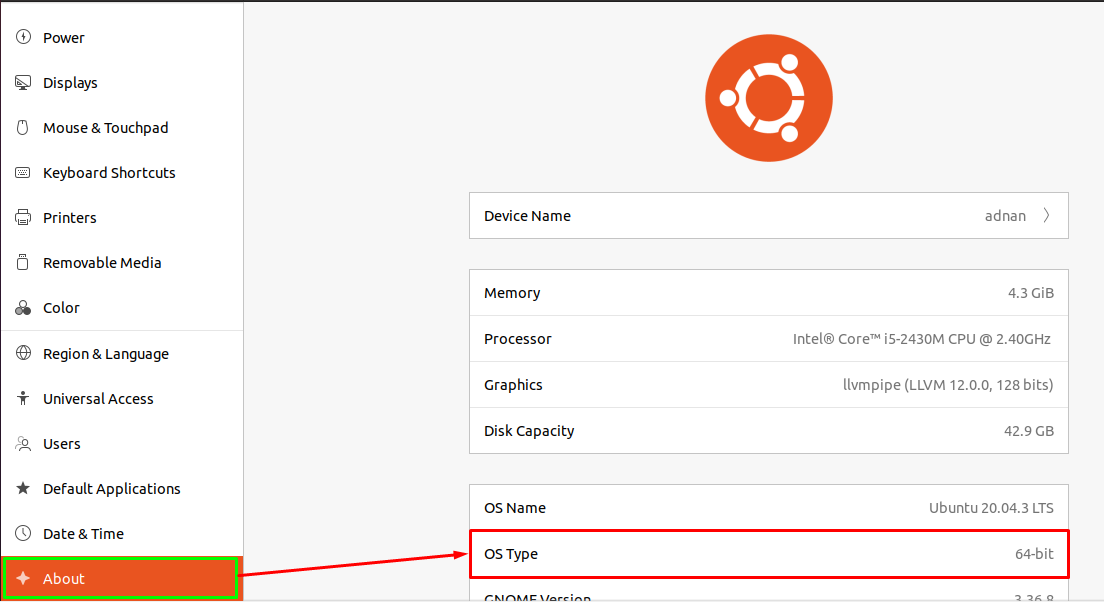Select the 64-bit OS type value
This screenshot has width=1104, height=602.
click(1034, 554)
